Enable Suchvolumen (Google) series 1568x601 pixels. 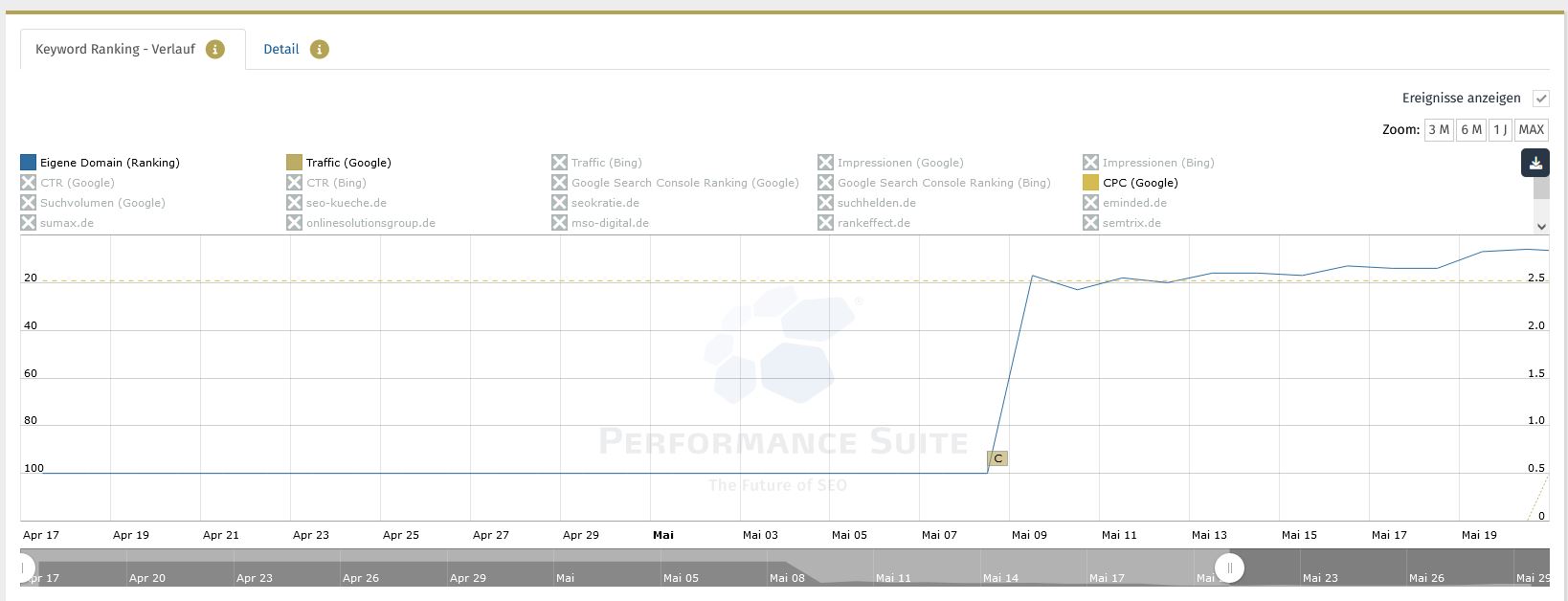[93, 203]
